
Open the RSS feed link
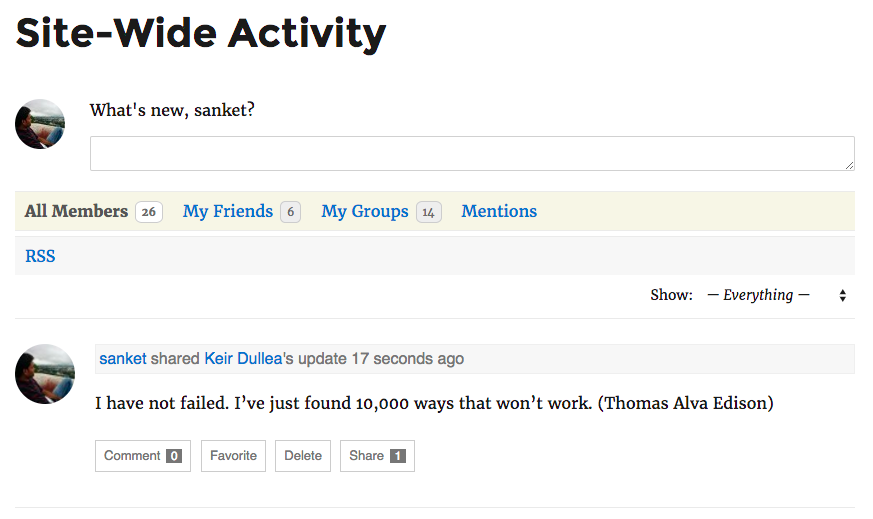[40, 256]
